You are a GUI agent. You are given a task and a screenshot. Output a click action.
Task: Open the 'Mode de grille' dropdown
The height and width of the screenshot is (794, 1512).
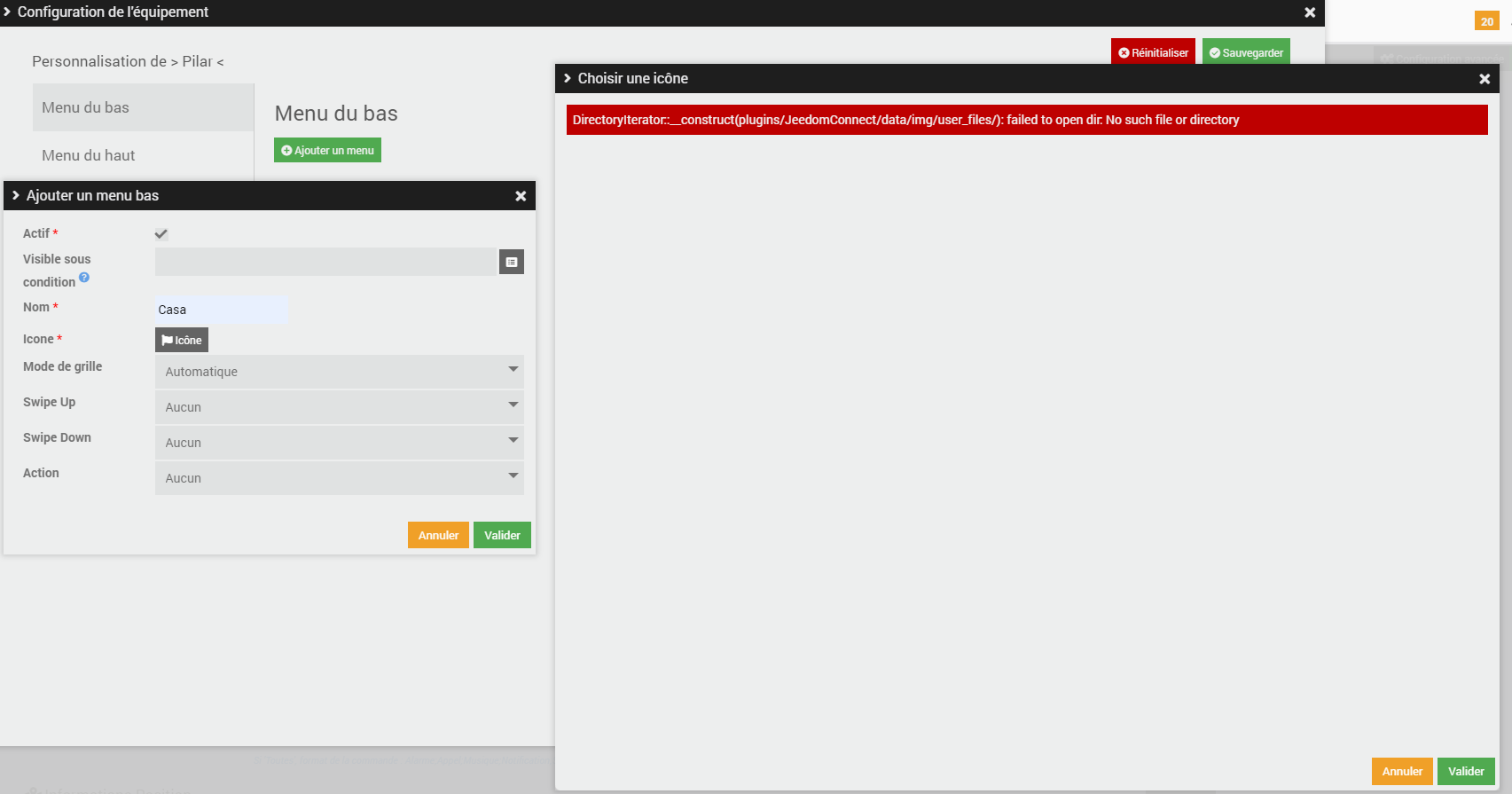(340, 372)
